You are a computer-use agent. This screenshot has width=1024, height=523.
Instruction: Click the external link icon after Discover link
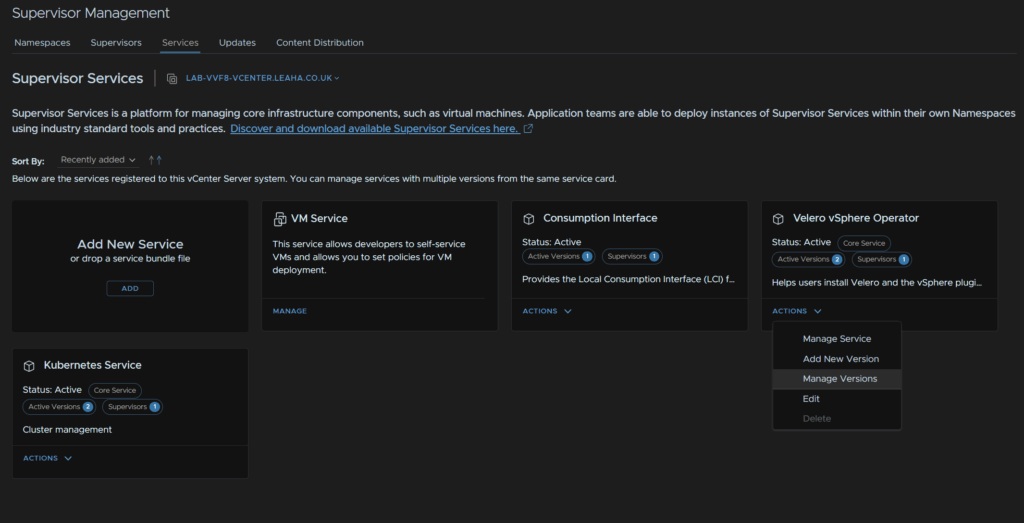point(528,129)
